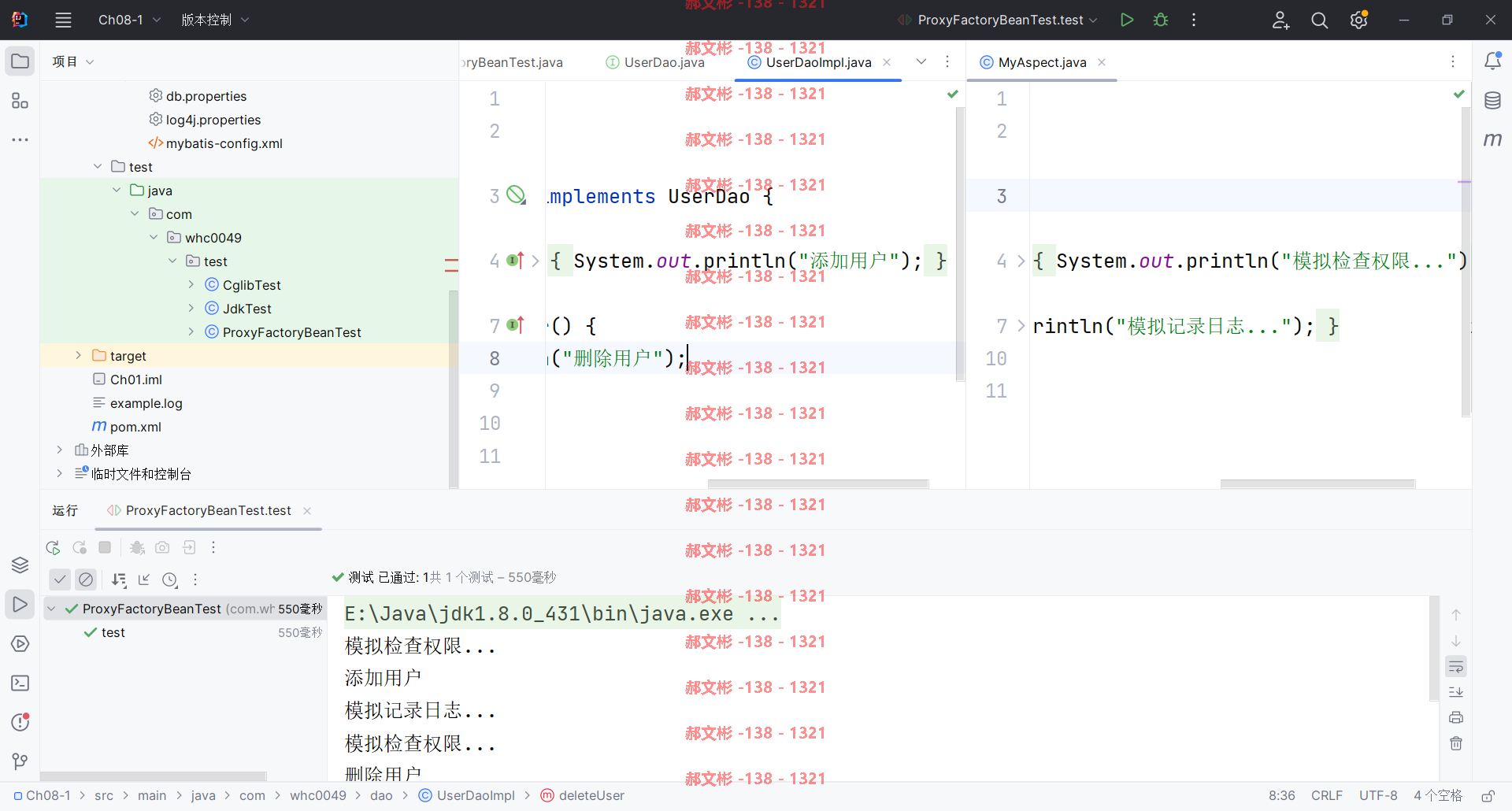Viewport: 1512px width, 811px height.
Task: Open the Structure tool window icon
Action: point(20,101)
